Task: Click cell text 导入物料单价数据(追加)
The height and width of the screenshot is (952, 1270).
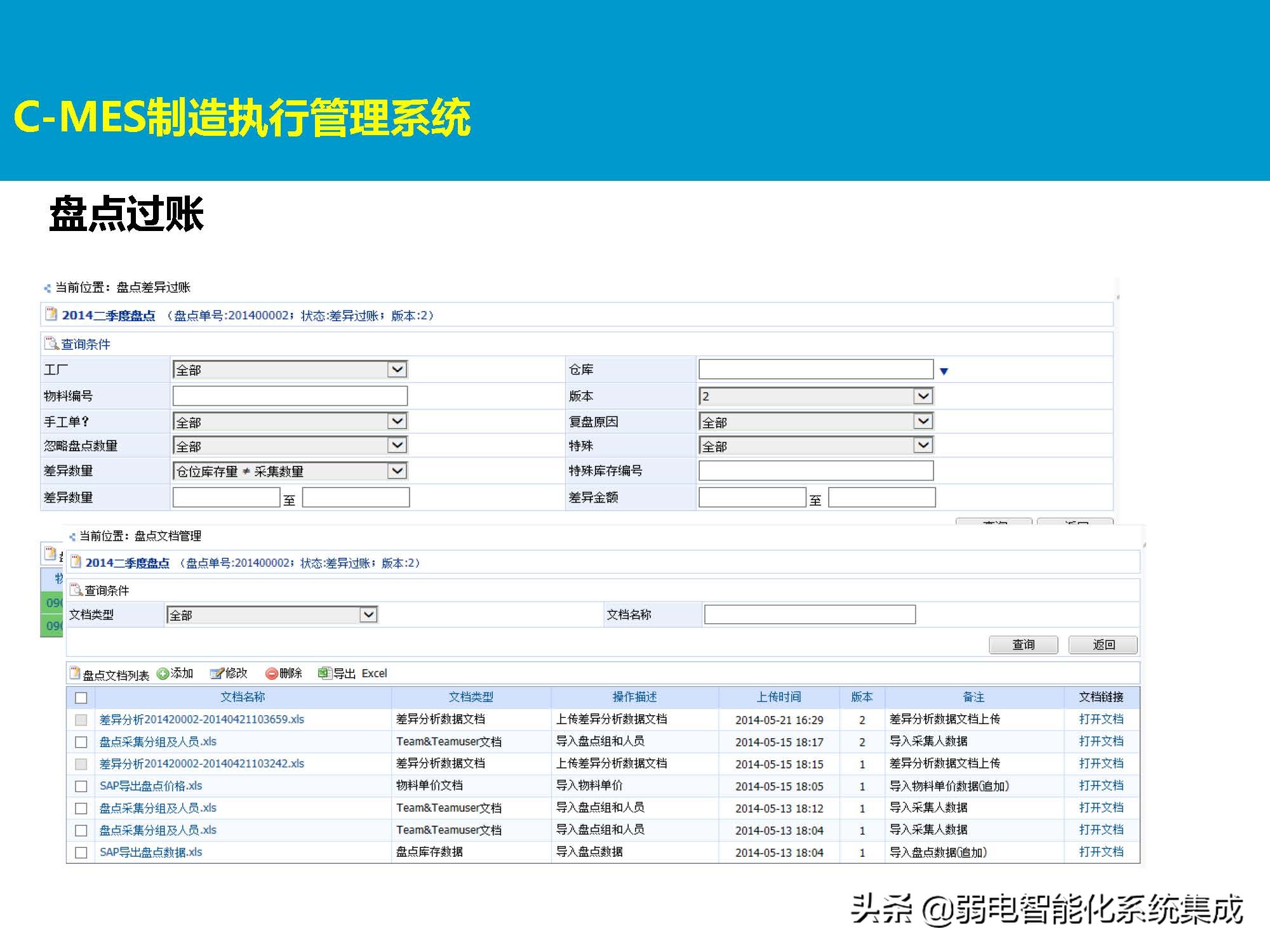Action: click(x=949, y=786)
